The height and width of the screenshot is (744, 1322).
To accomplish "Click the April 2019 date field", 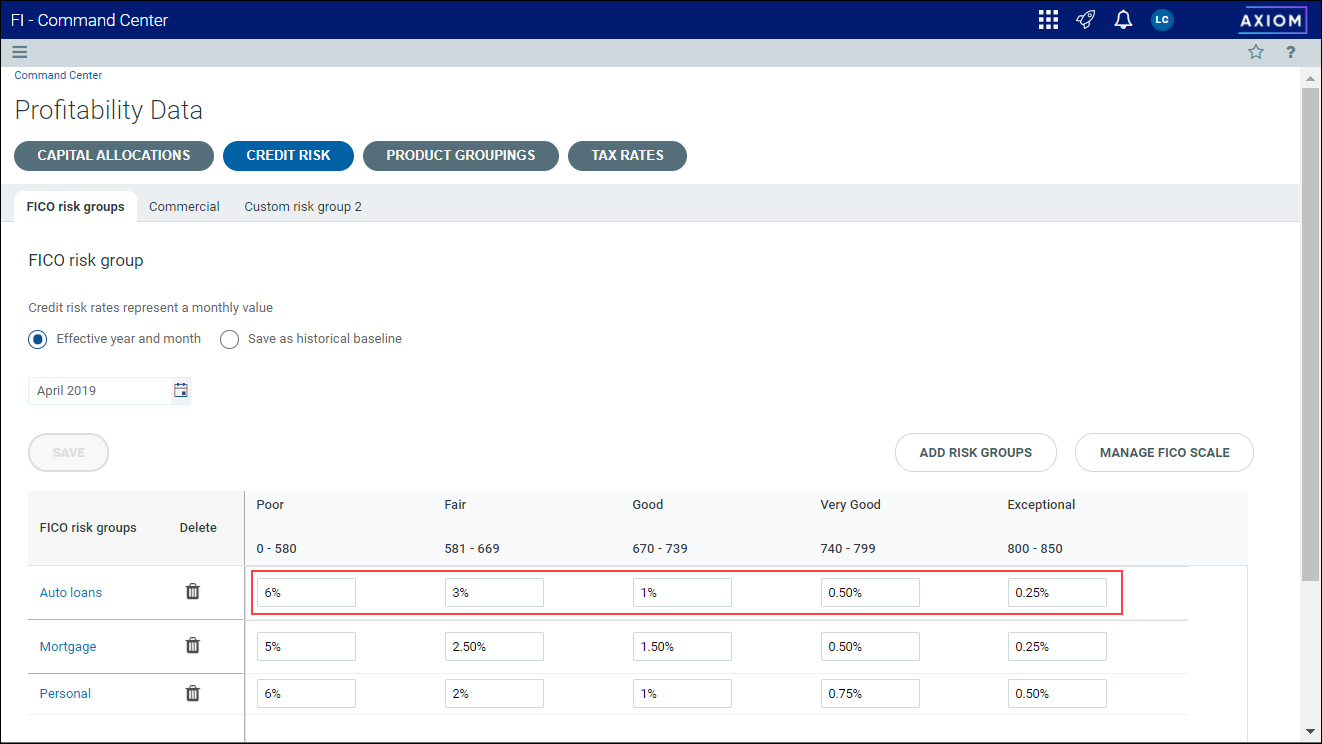I will (100, 390).
